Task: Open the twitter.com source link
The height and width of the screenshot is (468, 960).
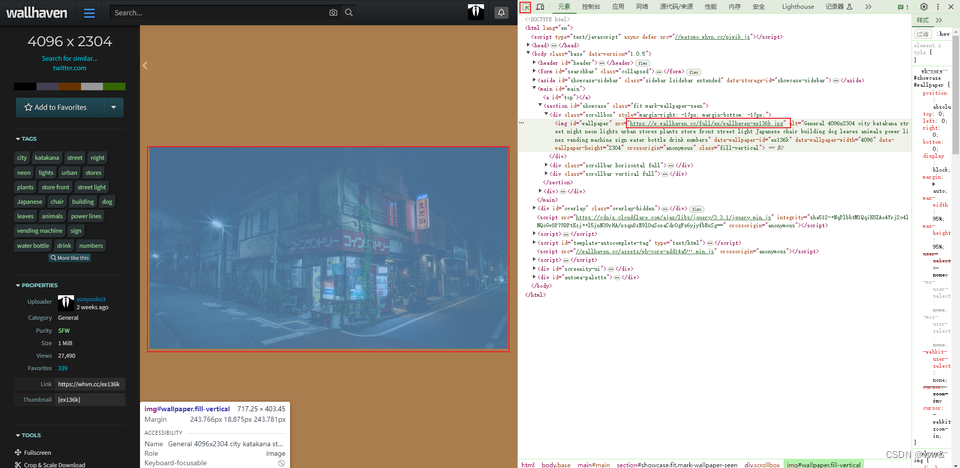Action: (70, 68)
